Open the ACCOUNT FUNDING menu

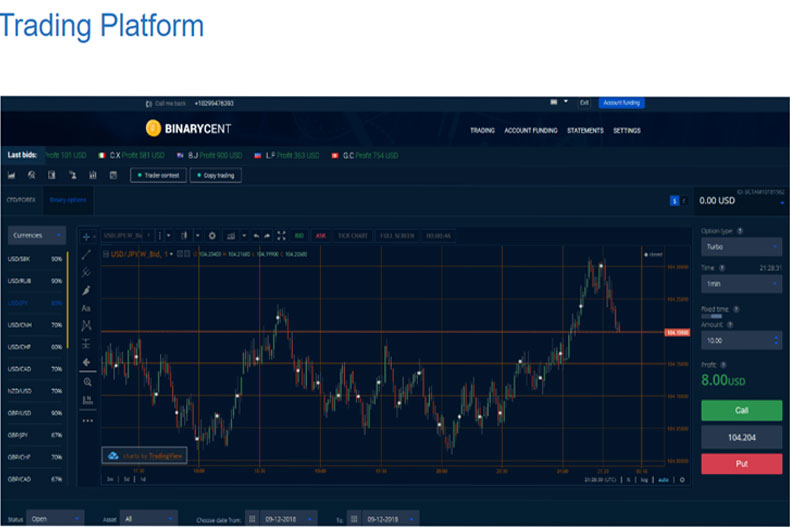click(531, 130)
